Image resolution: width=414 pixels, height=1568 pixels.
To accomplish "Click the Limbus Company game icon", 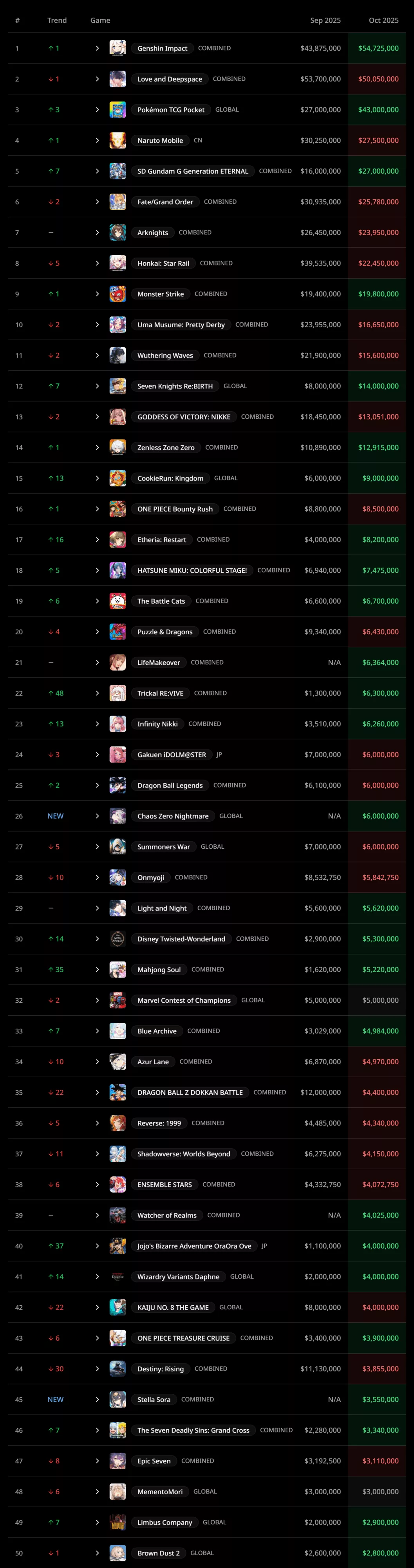I will pyautogui.click(x=118, y=1523).
